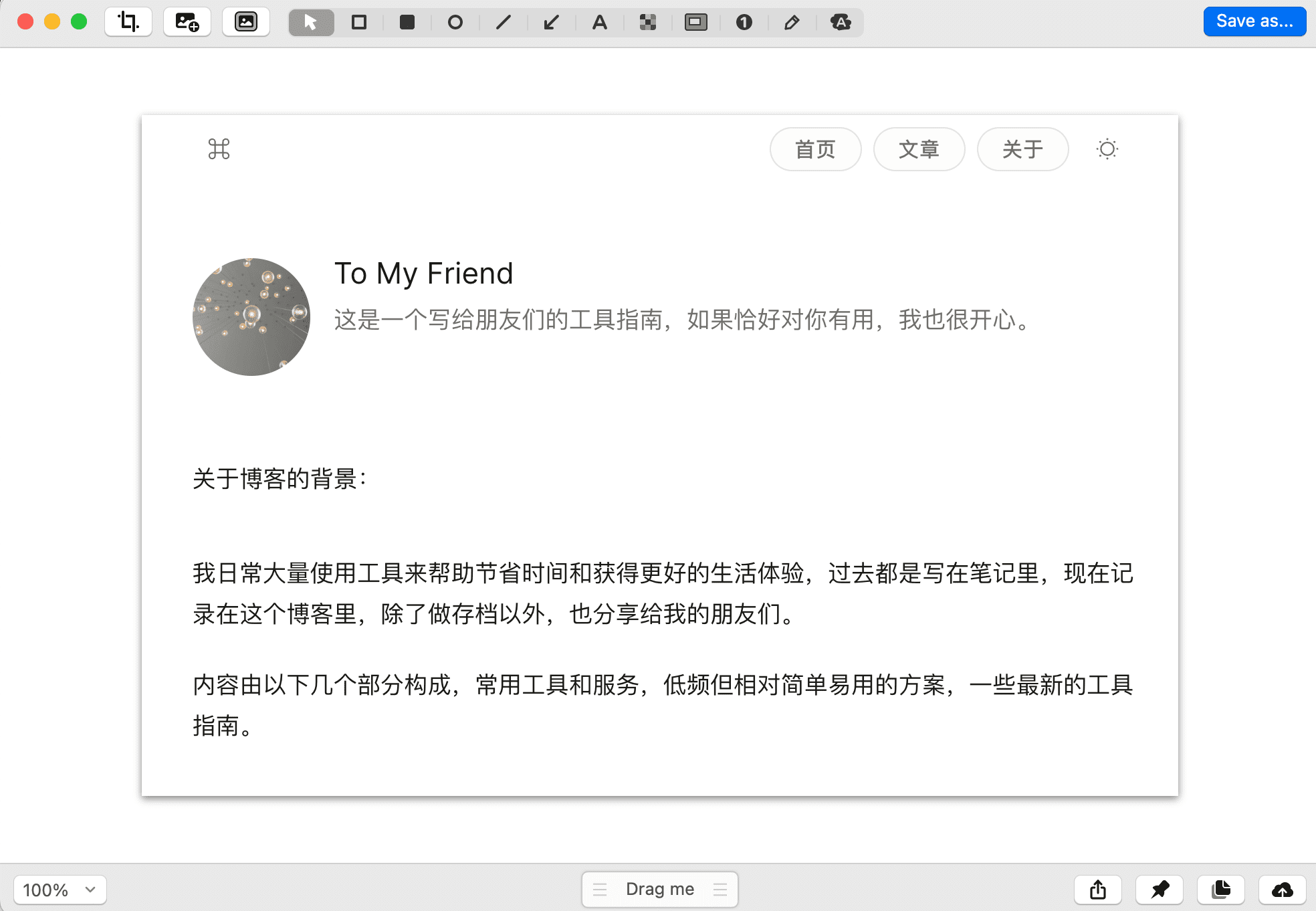This screenshot has height=911, width=1316.
Task: Click the text recognition icon
Action: point(841,22)
